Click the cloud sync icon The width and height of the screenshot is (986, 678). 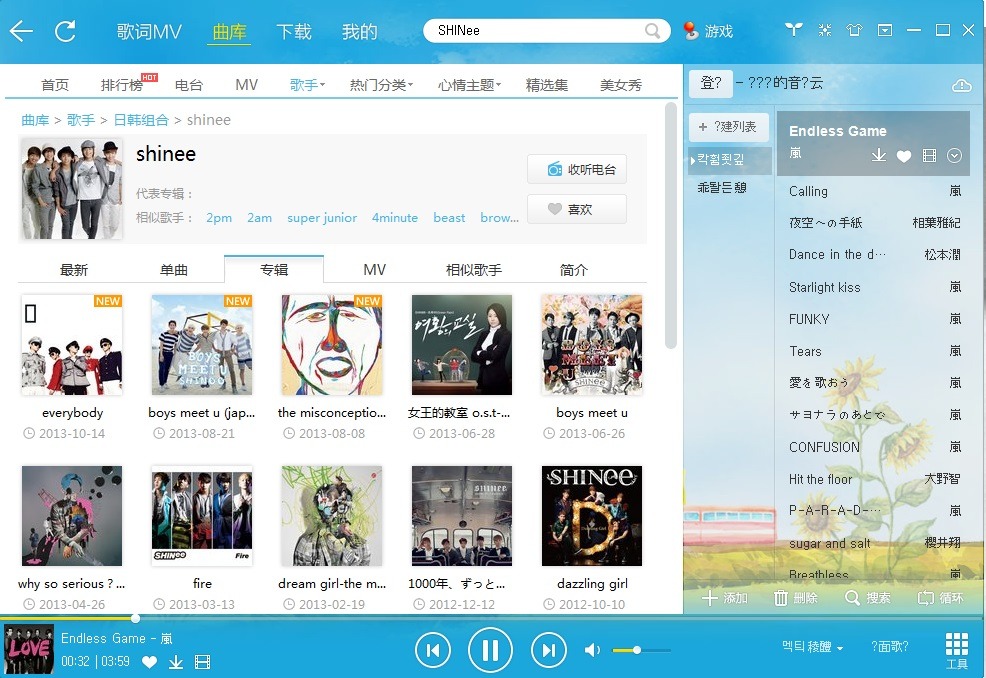pos(961,85)
